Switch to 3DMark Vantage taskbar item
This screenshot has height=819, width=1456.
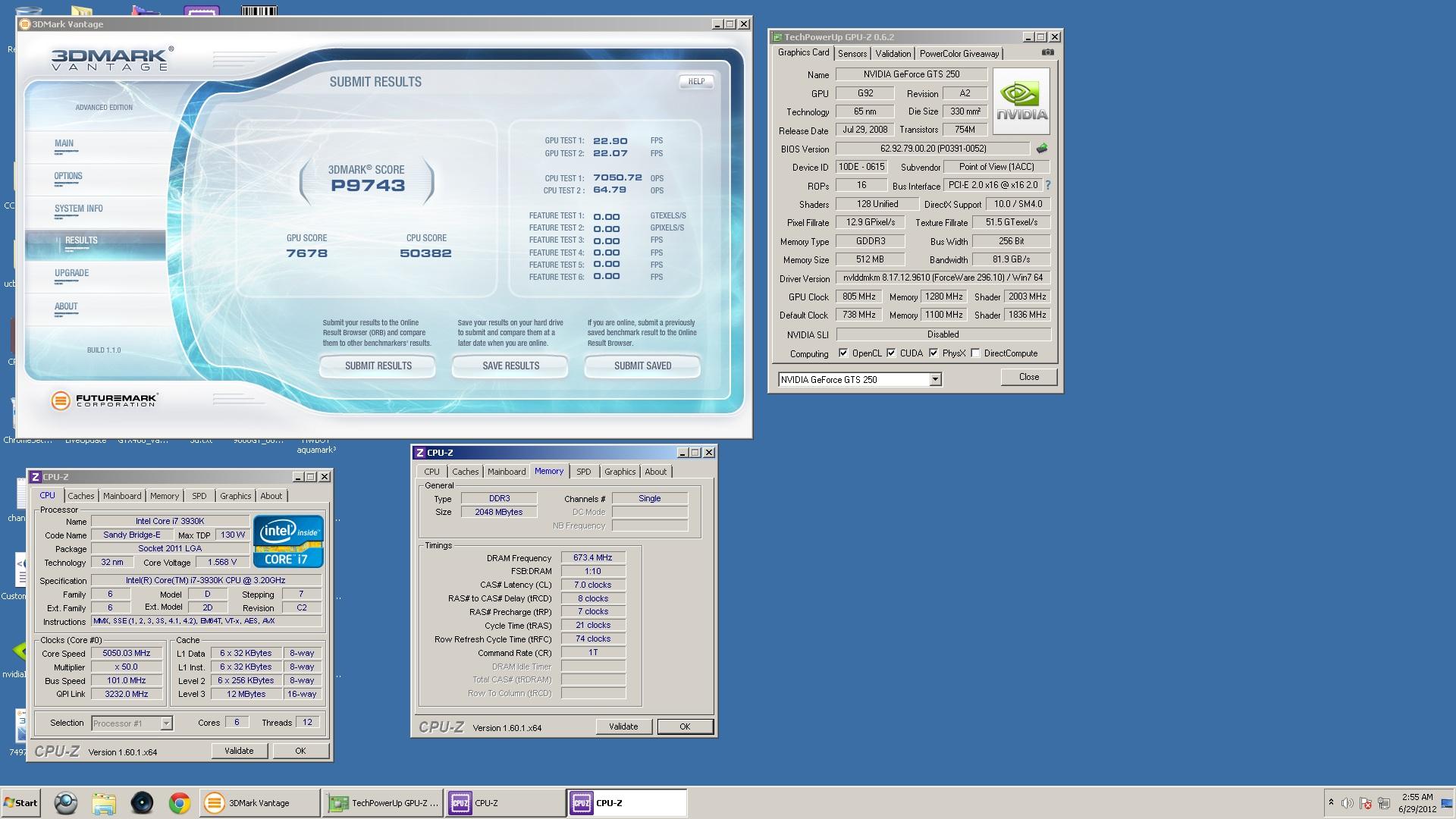[x=259, y=803]
